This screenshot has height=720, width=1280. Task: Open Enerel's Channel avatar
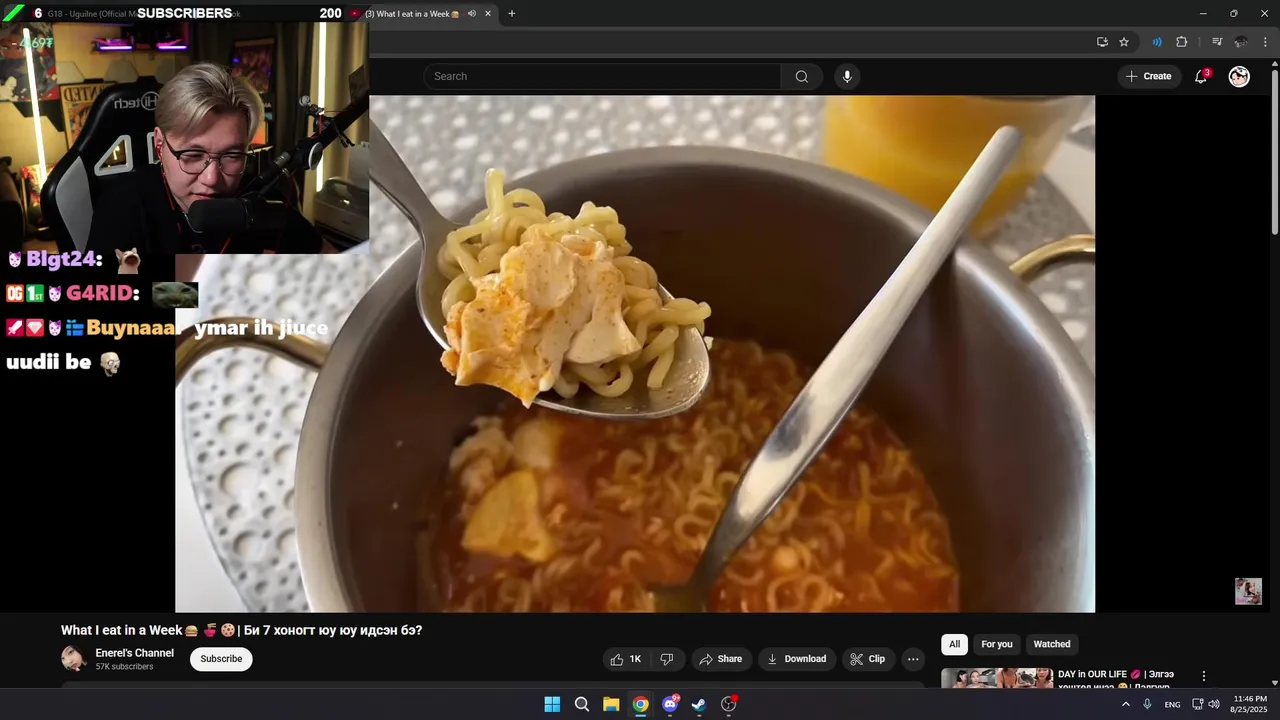73,659
